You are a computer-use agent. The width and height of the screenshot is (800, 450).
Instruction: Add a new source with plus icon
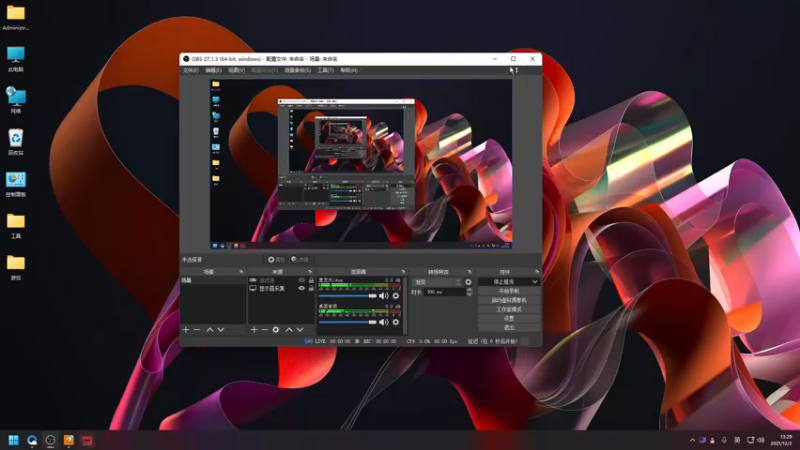(x=254, y=330)
